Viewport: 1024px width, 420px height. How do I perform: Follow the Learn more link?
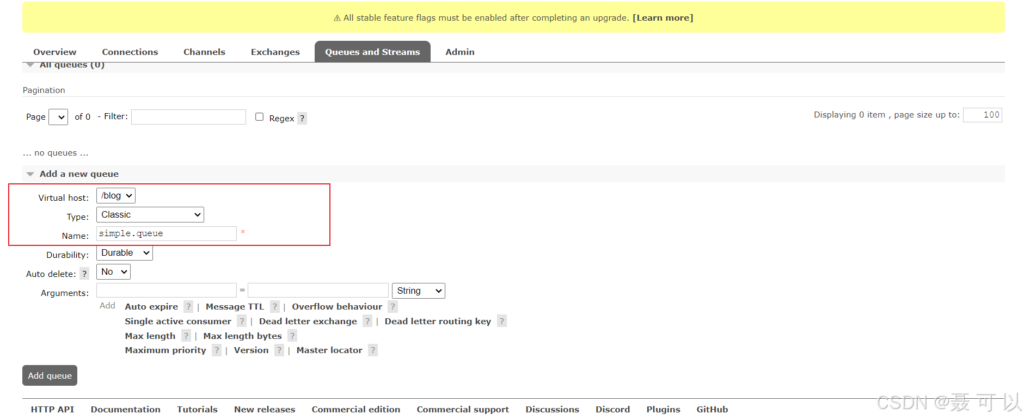pos(662,17)
